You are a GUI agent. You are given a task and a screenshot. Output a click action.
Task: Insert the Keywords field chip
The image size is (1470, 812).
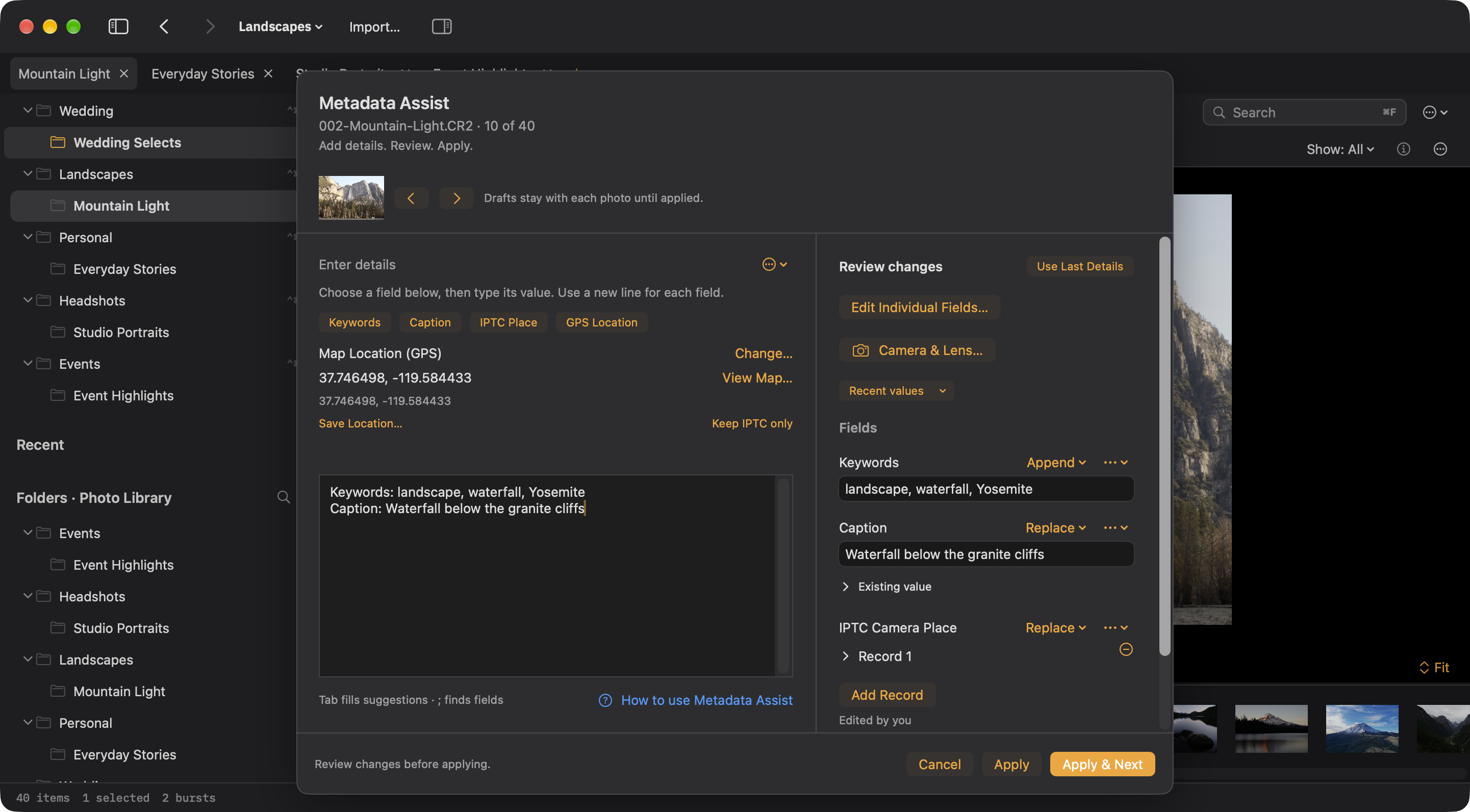click(x=354, y=322)
